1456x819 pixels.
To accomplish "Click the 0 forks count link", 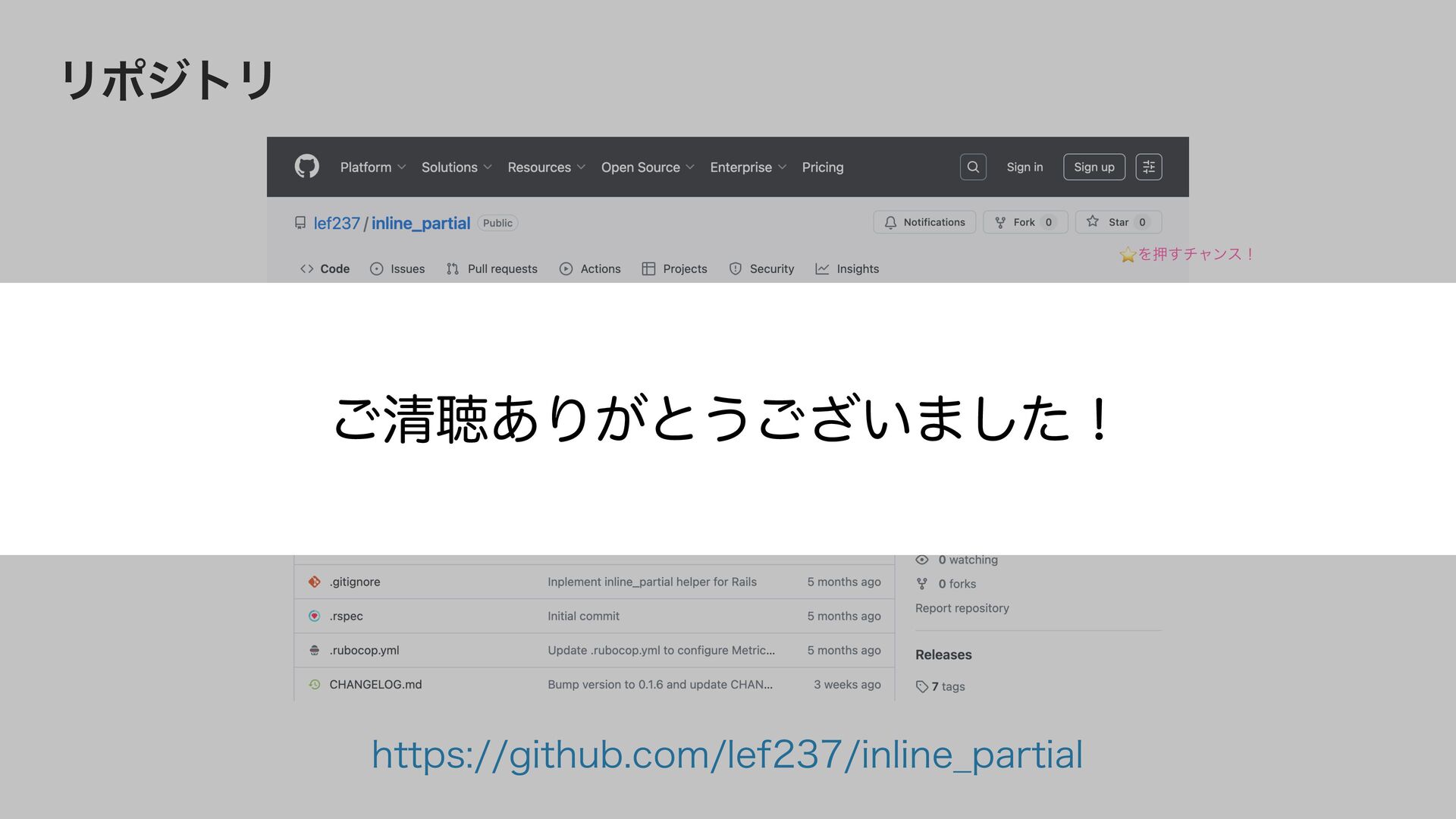I will pos(956,584).
